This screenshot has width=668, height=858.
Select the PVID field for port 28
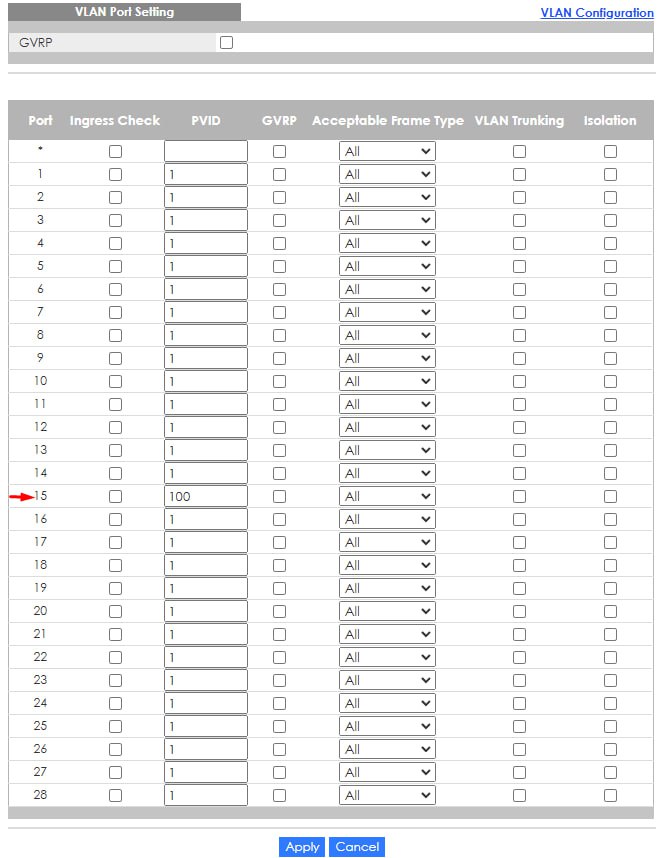206,795
